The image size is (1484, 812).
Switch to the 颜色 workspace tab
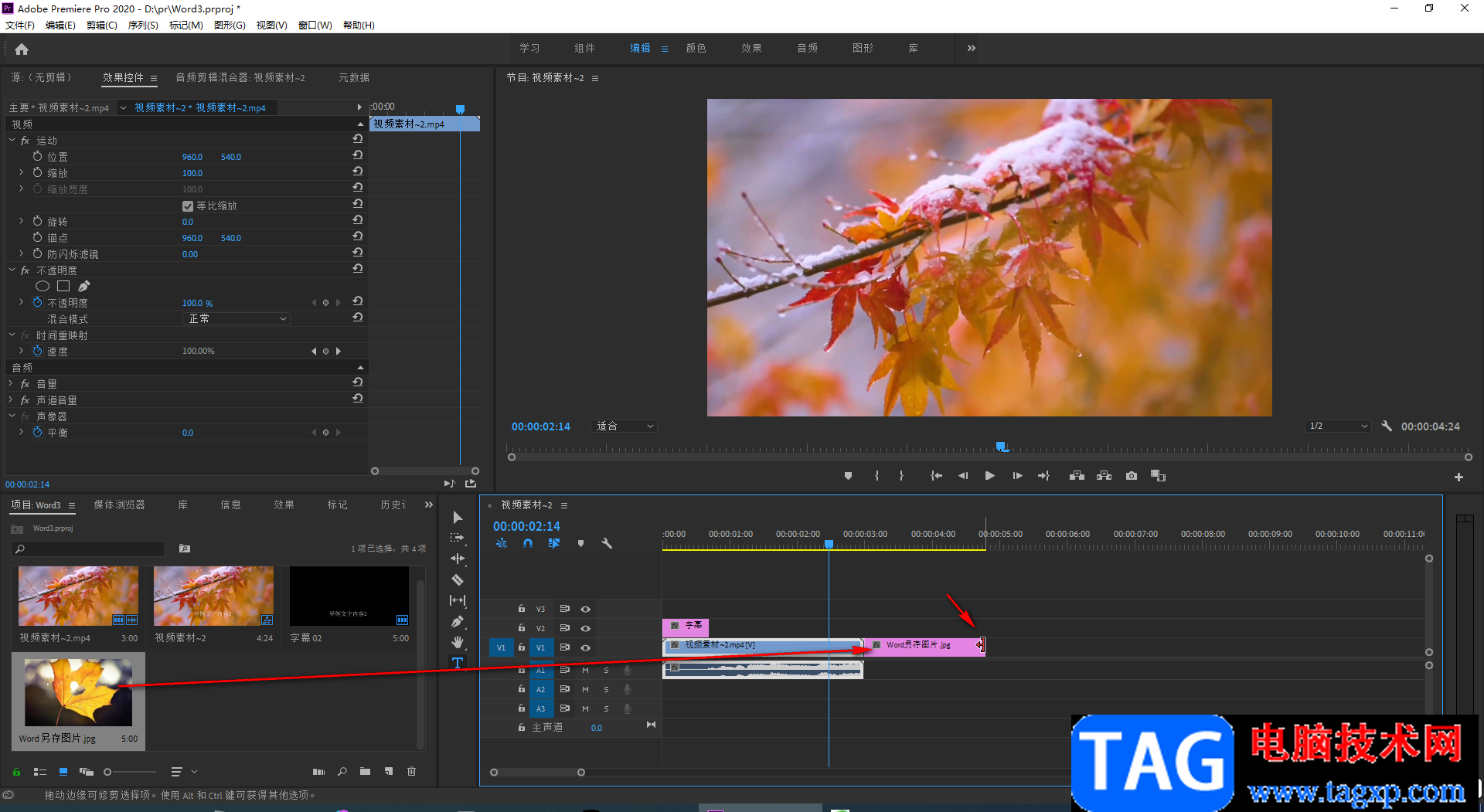696,48
